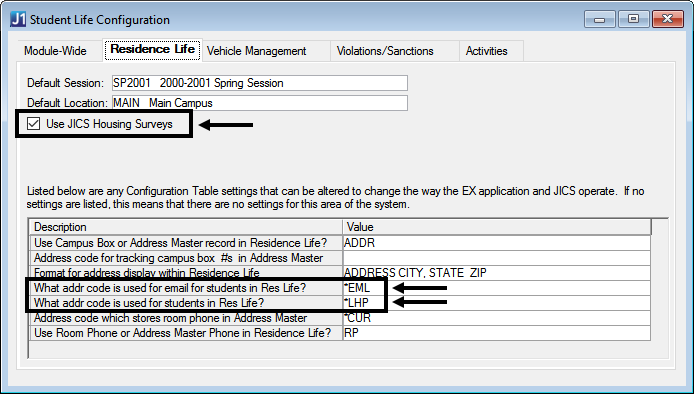Select the Violations/Sanctions tab

385,51
